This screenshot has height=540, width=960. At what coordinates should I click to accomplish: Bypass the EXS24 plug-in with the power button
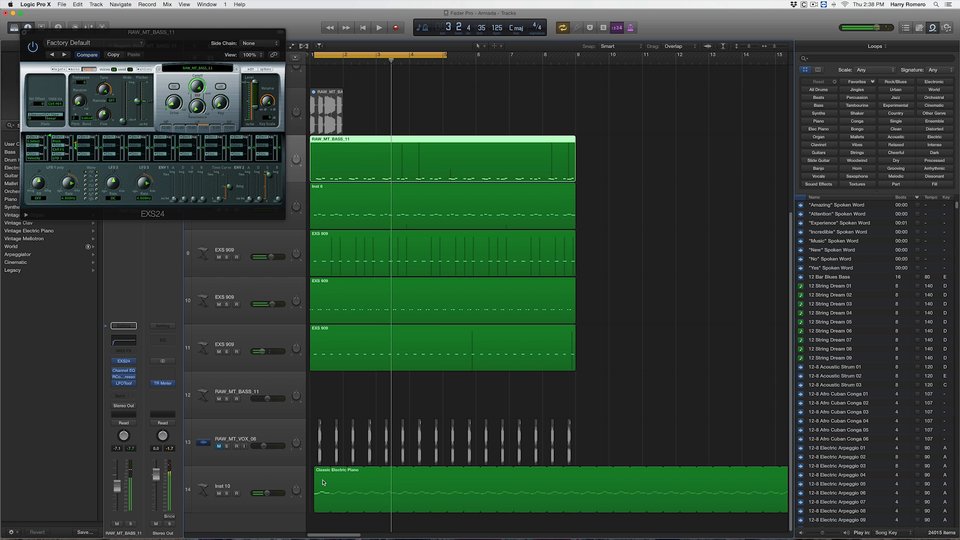pos(32,46)
